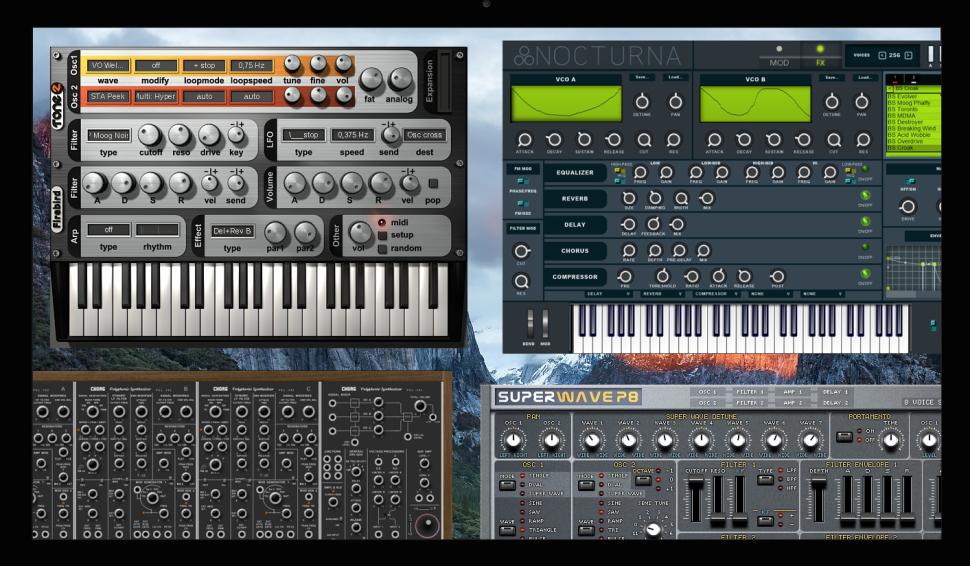Click Firebird filter cutoff knob
Screen dimensions: 970x566
pos(149,135)
